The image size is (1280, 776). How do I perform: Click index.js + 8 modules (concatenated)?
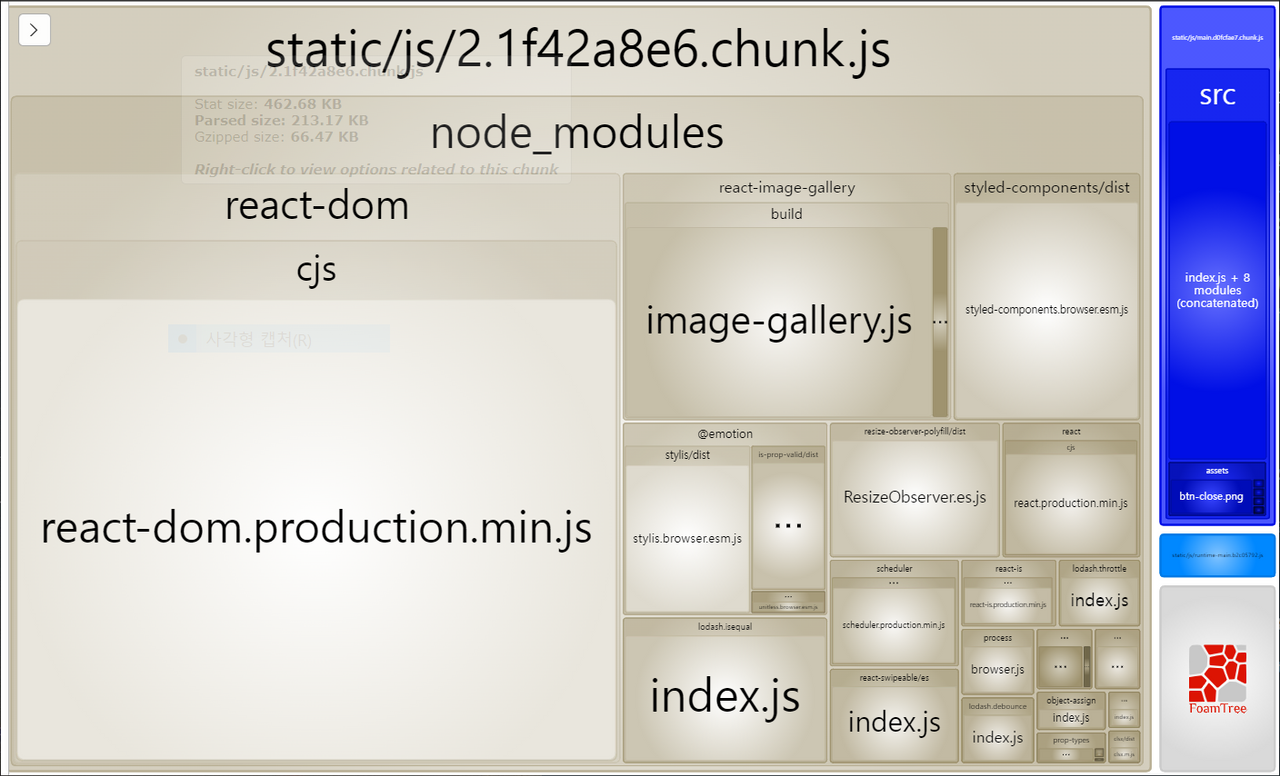pos(1217,290)
